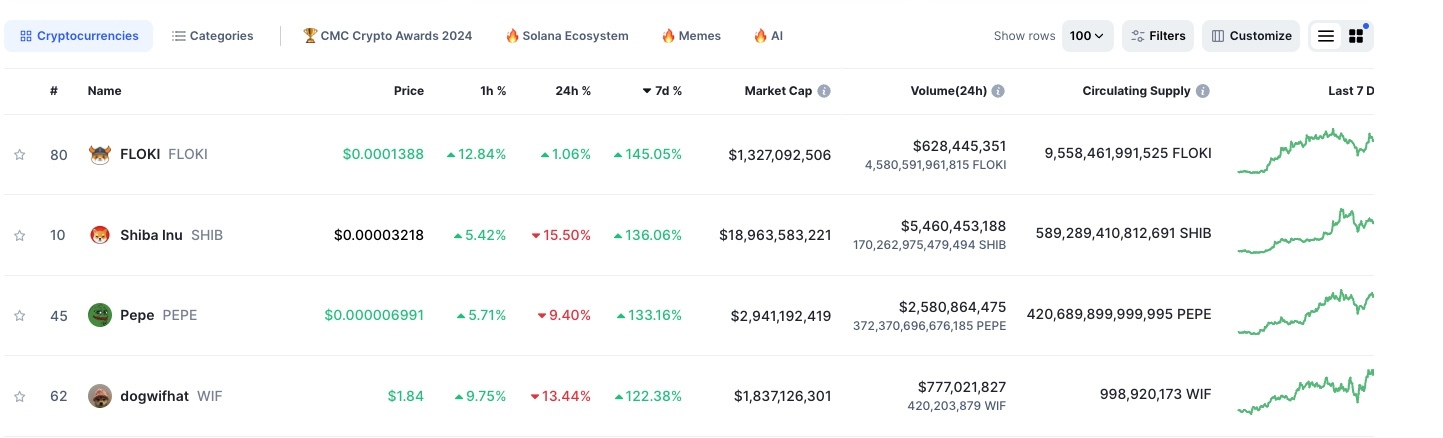1443x438 pixels.
Task: Click the Market Cap info icon
Action: [x=824, y=91]
